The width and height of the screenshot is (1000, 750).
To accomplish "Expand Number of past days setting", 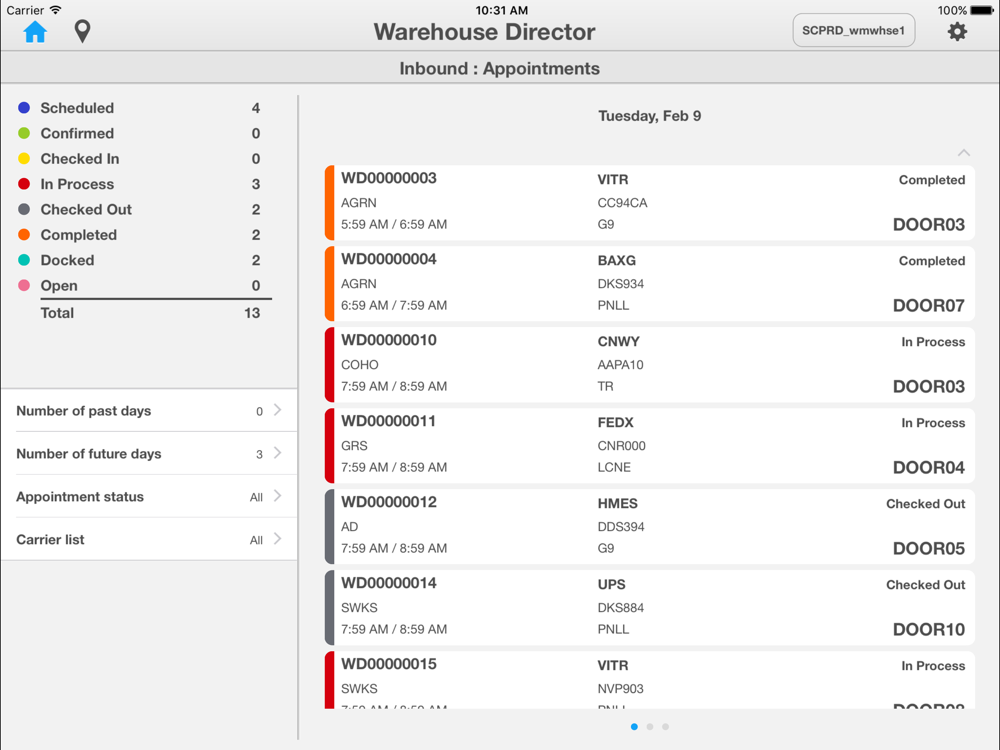I will (x=149, y=411).
